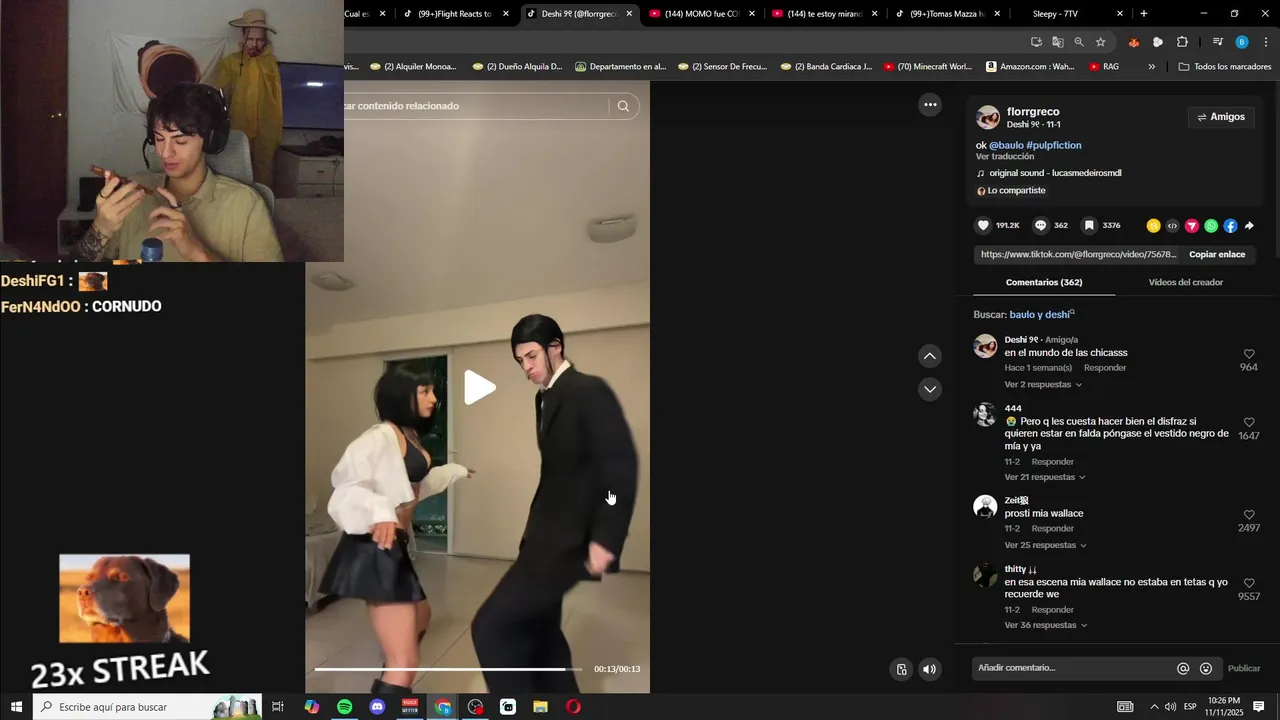Open the Sleepy - 7TV browser tab
This screenshot has width=1280, height=720.
click(1069, 14)
